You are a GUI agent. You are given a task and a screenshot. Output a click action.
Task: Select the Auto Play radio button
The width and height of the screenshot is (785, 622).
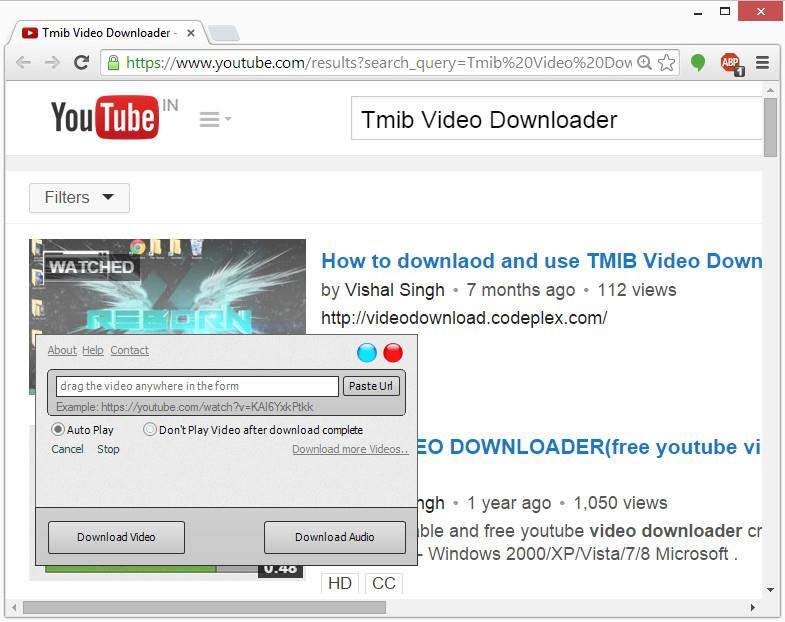tap(58, 429)
